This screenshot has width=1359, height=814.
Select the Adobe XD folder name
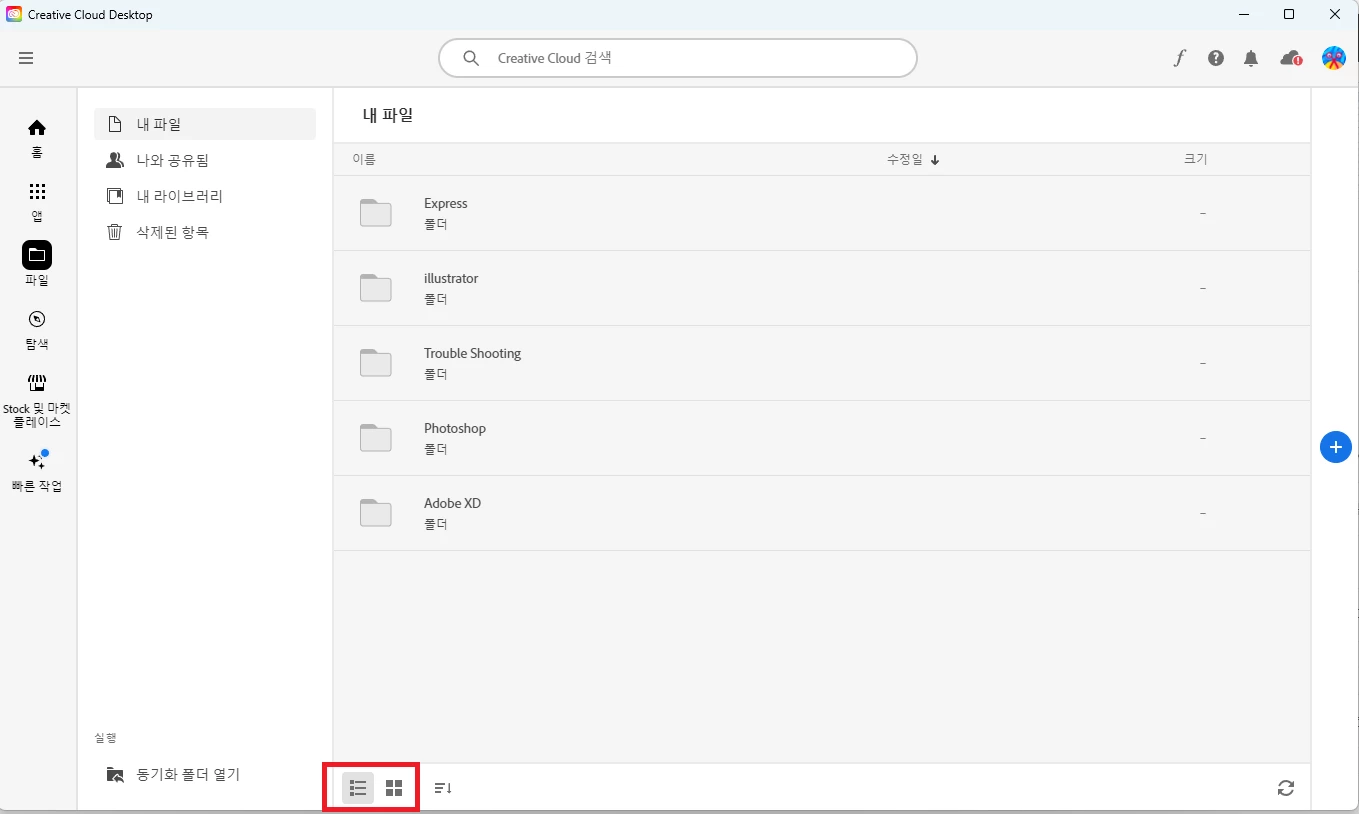[x=452, y=503]
